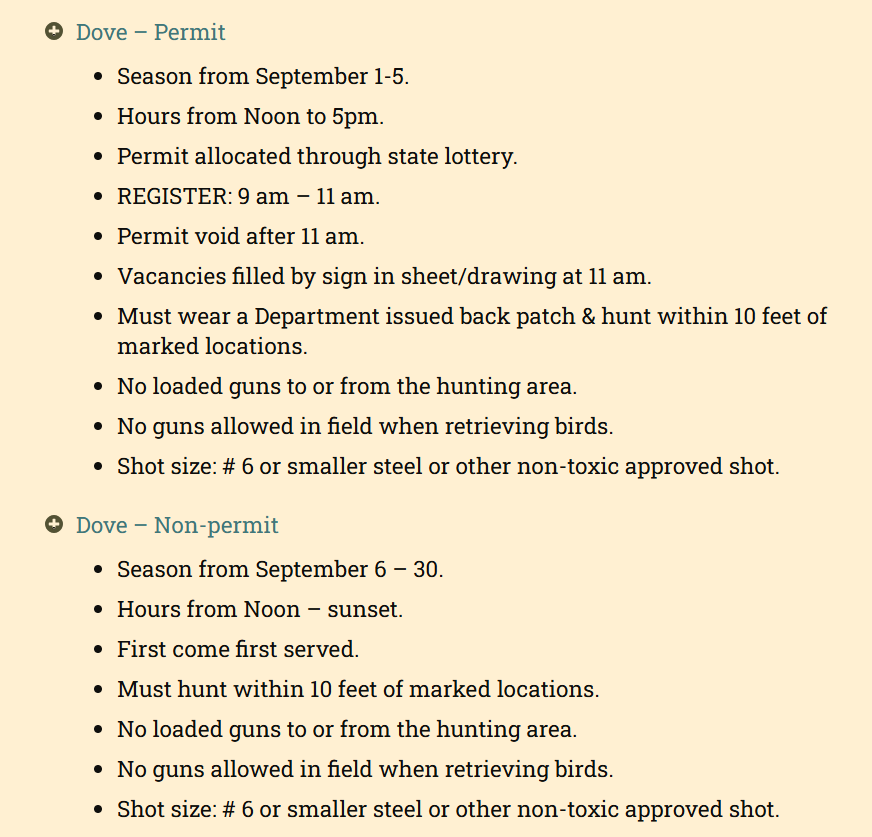Select 'Permit allocated through state lottery' line
The width and height of the screenshot is (872, 837).
pos(317,156)
